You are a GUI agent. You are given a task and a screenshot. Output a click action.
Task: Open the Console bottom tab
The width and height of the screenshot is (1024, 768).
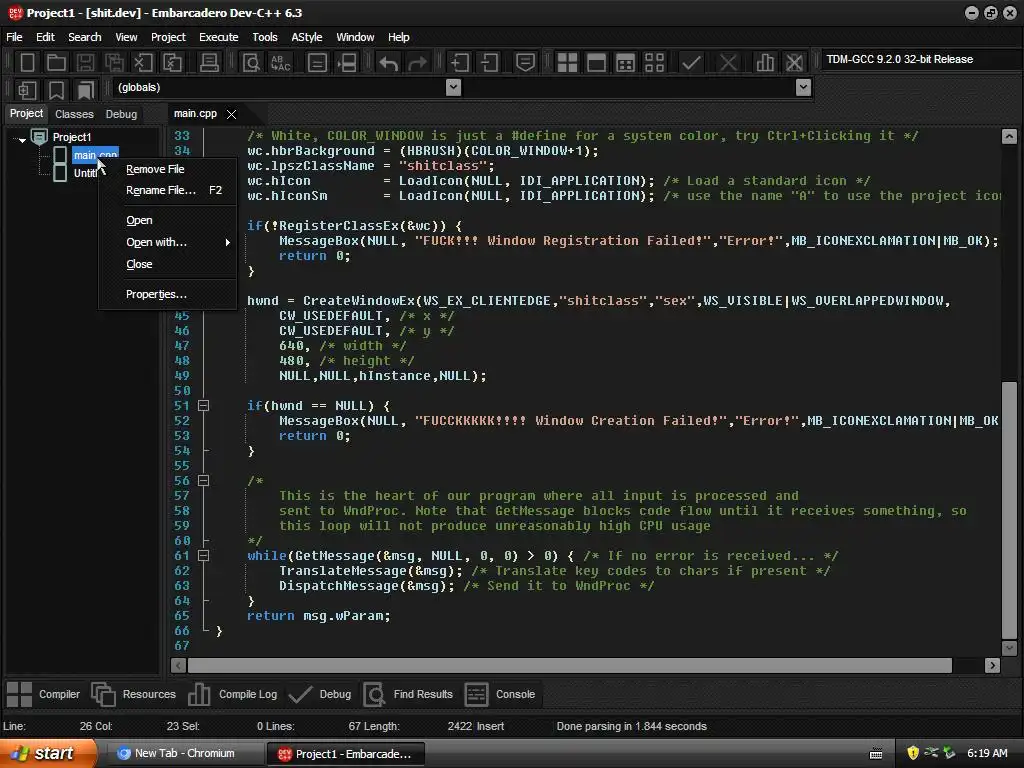coord(500,694)
